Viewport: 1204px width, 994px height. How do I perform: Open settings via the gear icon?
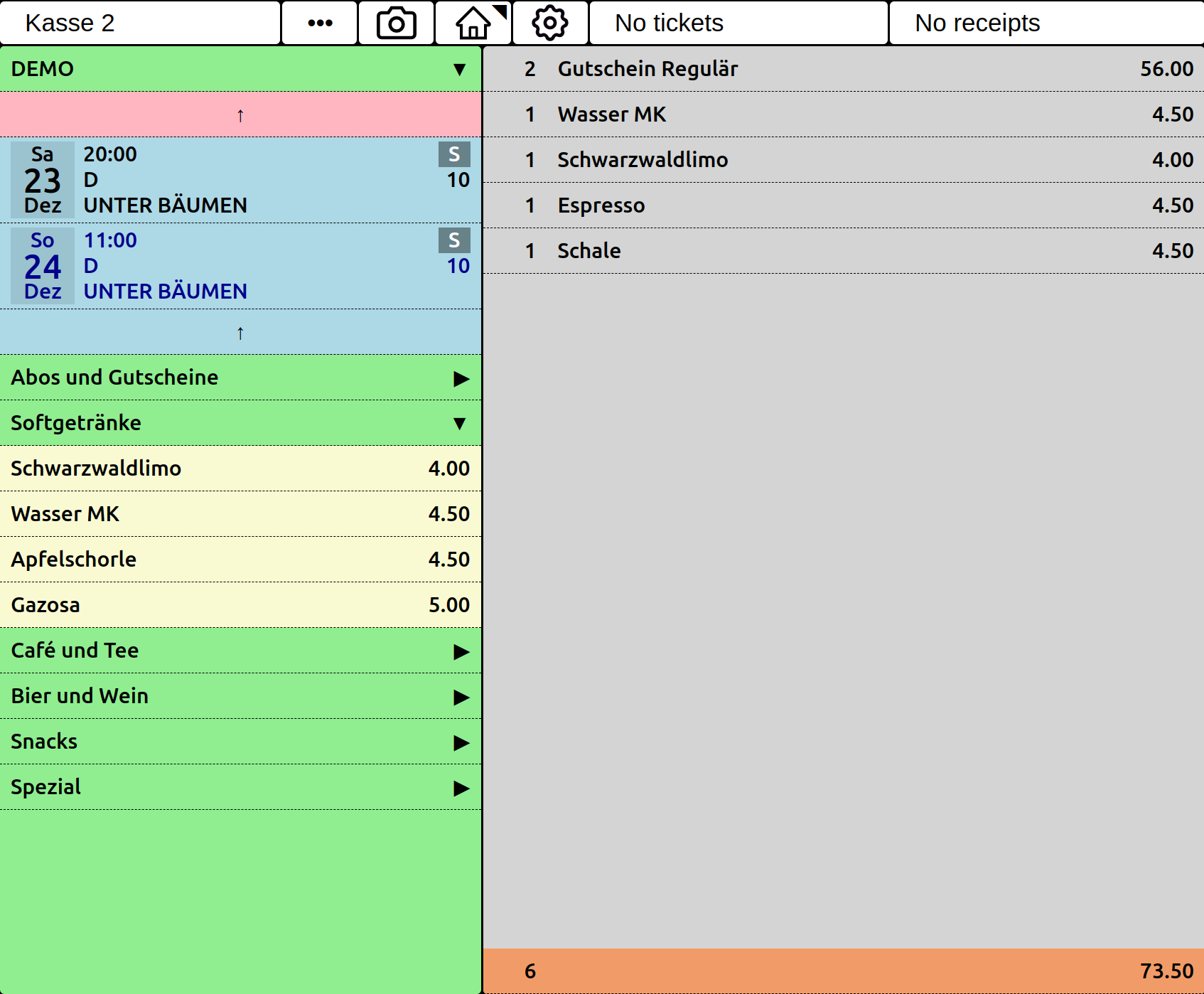(x=549, y=23)
